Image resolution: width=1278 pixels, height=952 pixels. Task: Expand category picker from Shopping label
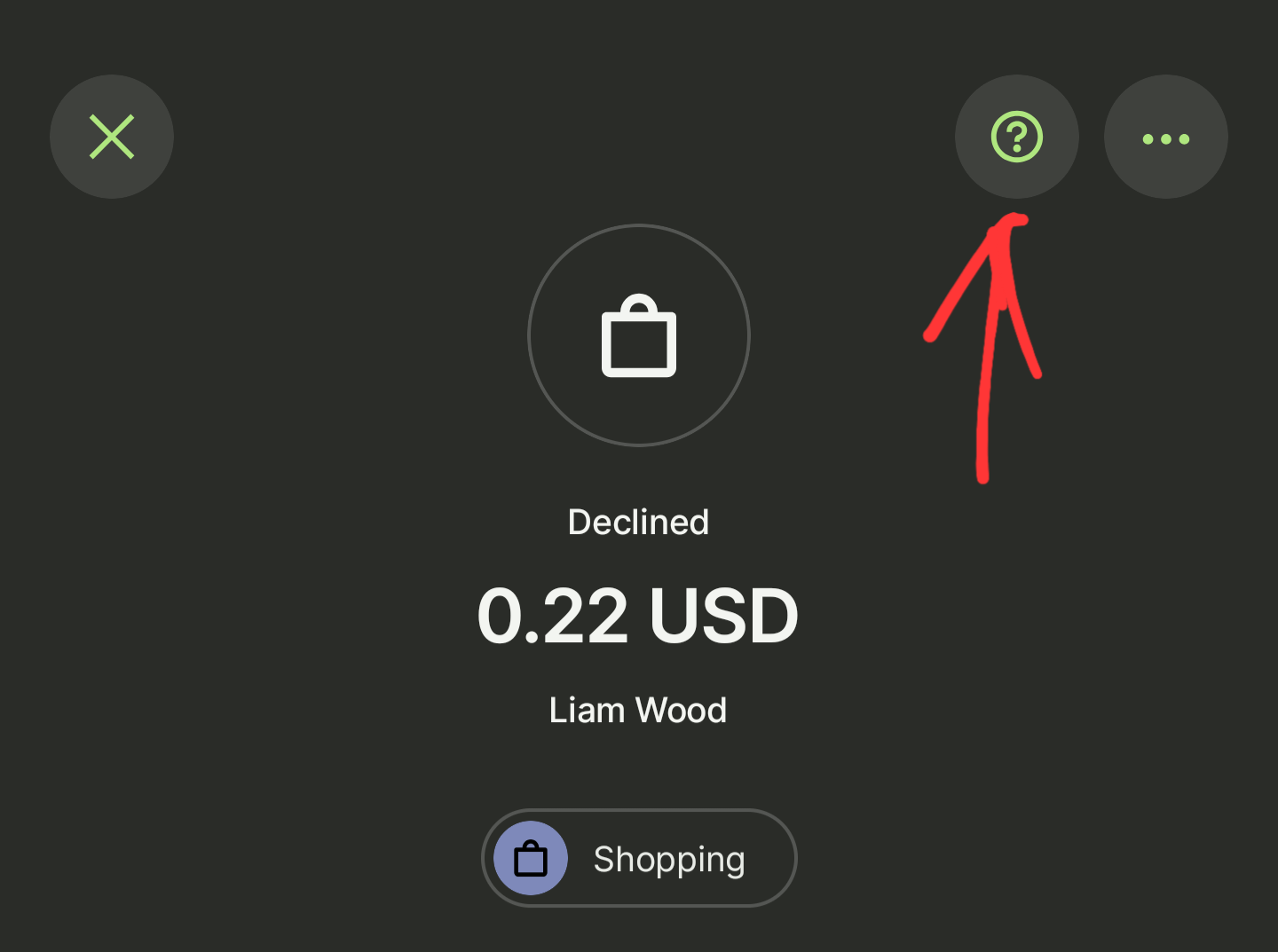(x=669, y=859)
